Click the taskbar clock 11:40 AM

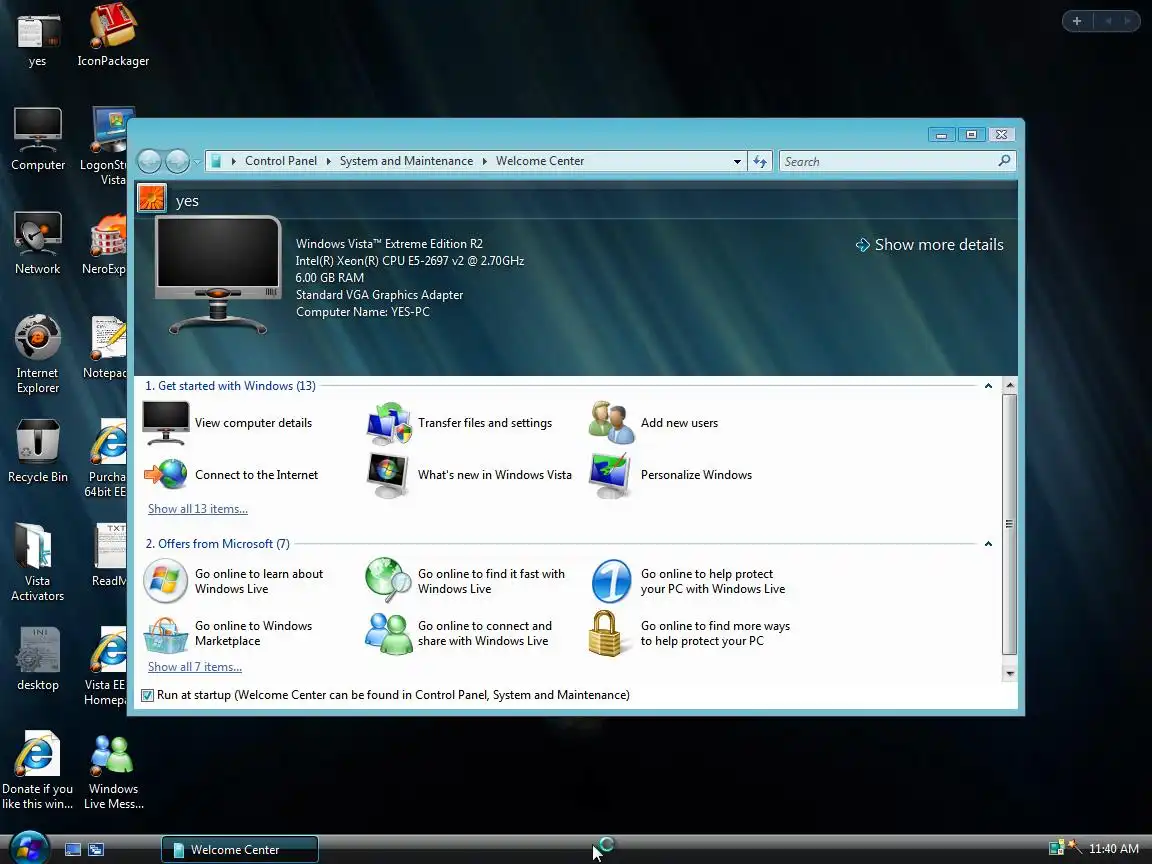pos(1114,849)
